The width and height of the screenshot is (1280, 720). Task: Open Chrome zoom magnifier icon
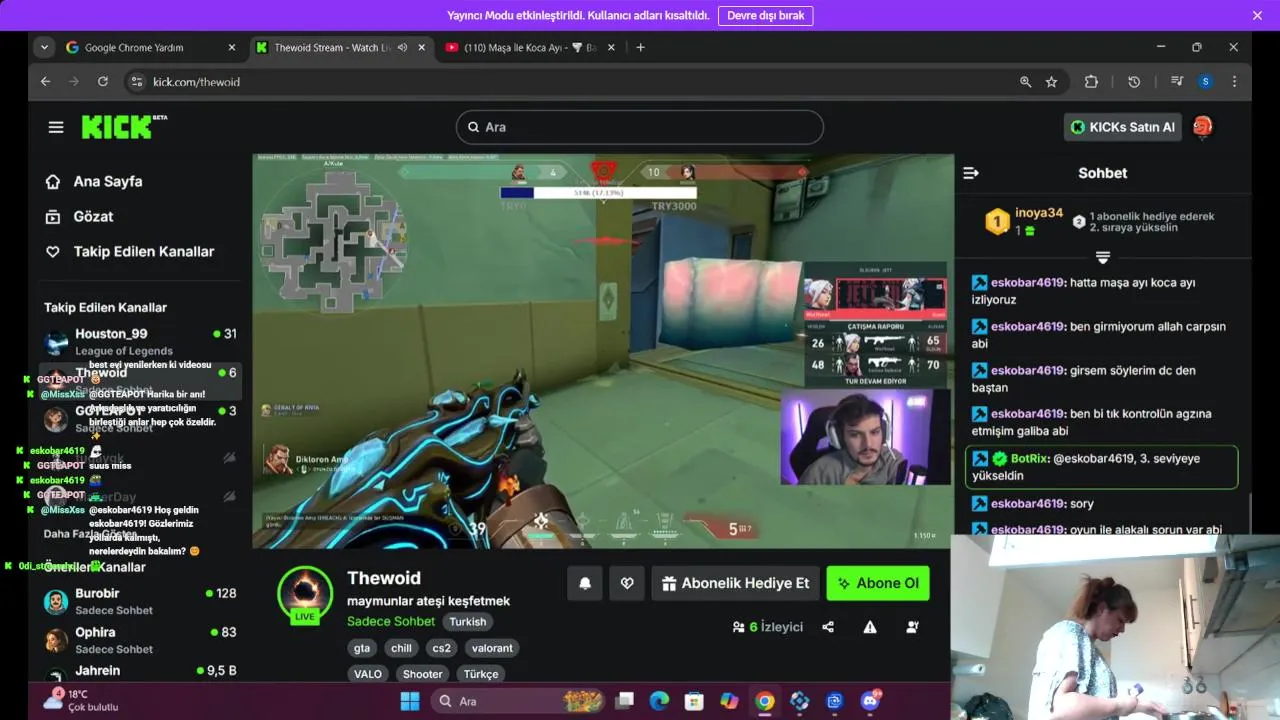[1025, 82]
